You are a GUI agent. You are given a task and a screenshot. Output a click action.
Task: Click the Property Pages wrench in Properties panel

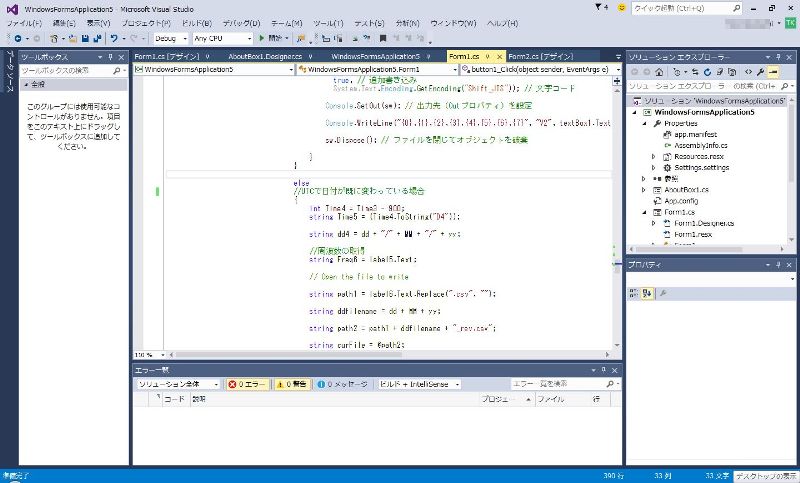click(663, 293)
